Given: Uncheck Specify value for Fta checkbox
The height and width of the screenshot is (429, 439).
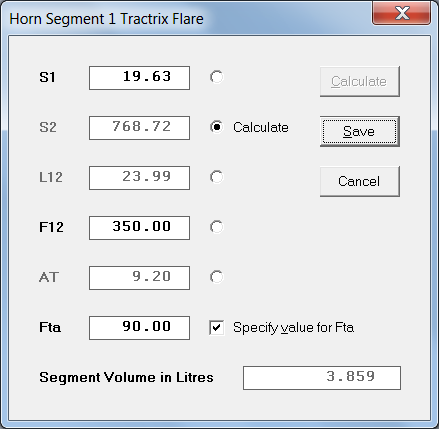Looking at the screenshot, I should point(217,327).
